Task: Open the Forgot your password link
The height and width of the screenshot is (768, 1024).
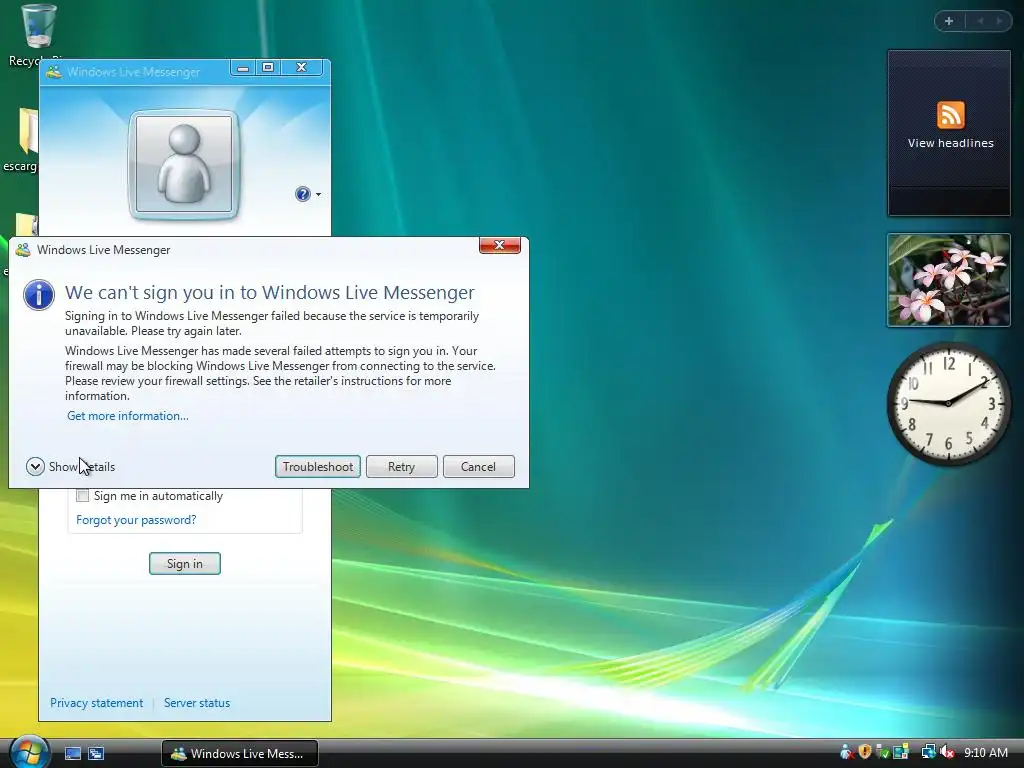Action: pos(136,520)
